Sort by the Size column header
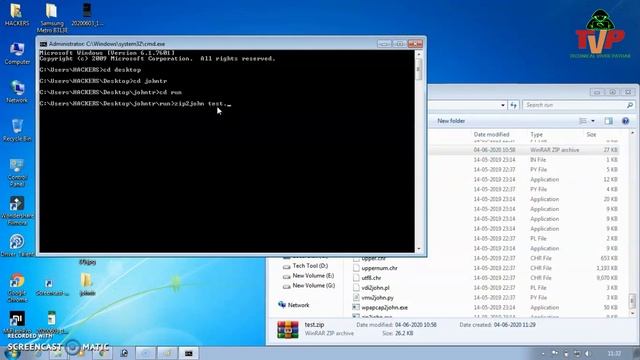640x360 pixels. click(x=591, y=134)
